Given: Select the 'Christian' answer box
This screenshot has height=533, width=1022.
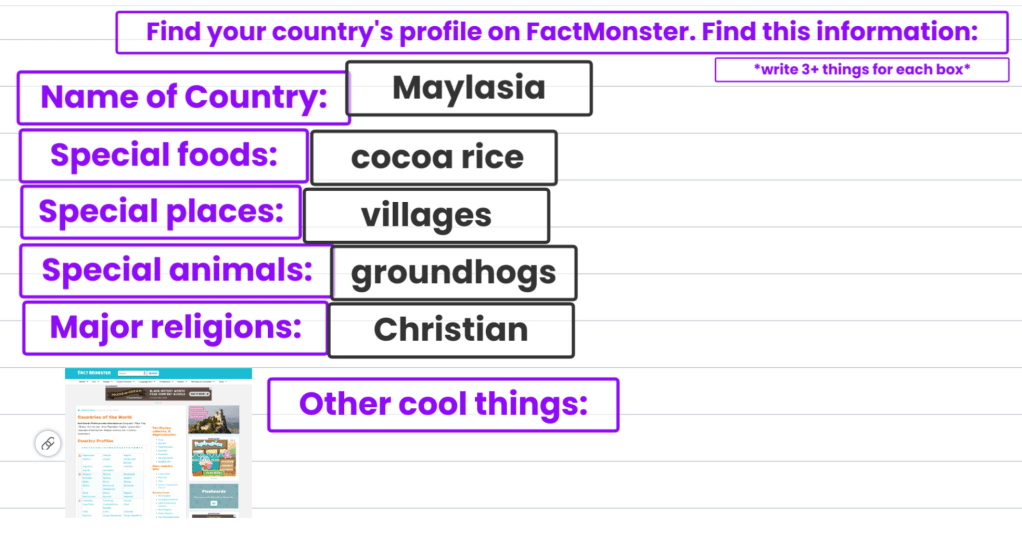Looking at the screenshot, I should click(x=450, y=330).
